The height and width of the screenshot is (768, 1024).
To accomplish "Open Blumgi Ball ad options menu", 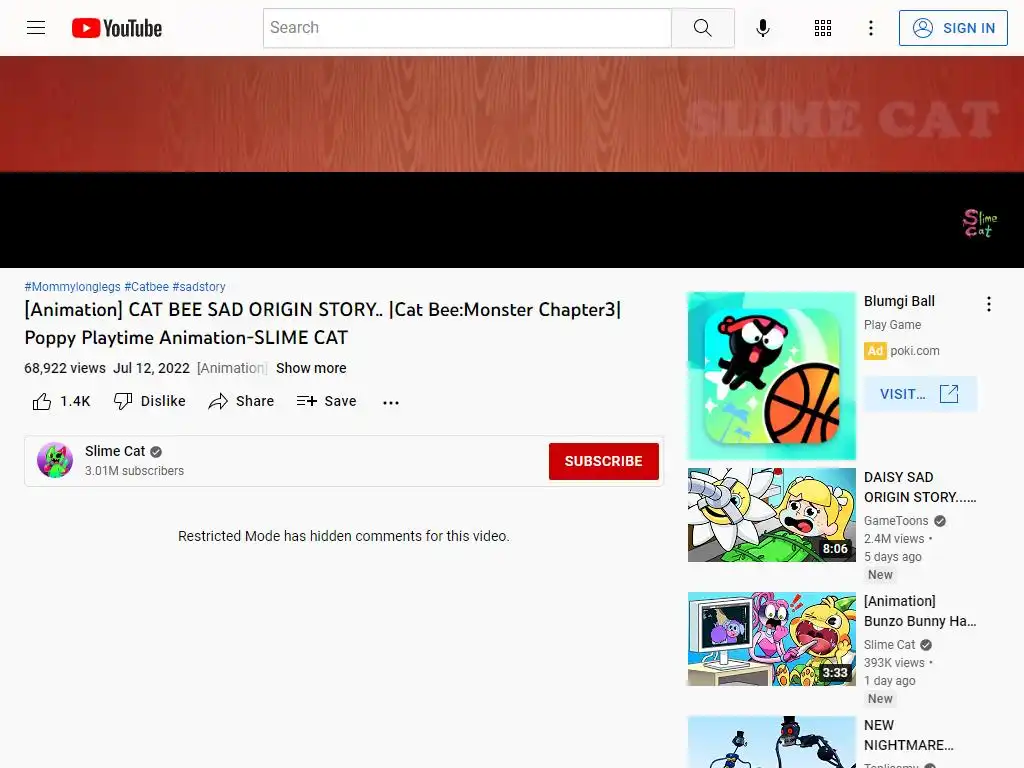I will [989, 304].
